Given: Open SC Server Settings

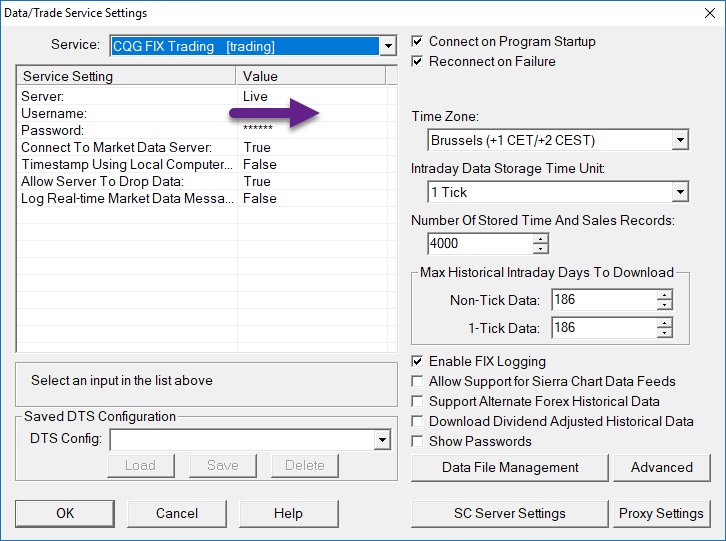Looking at the screenshot, I should tap(510, 513).
